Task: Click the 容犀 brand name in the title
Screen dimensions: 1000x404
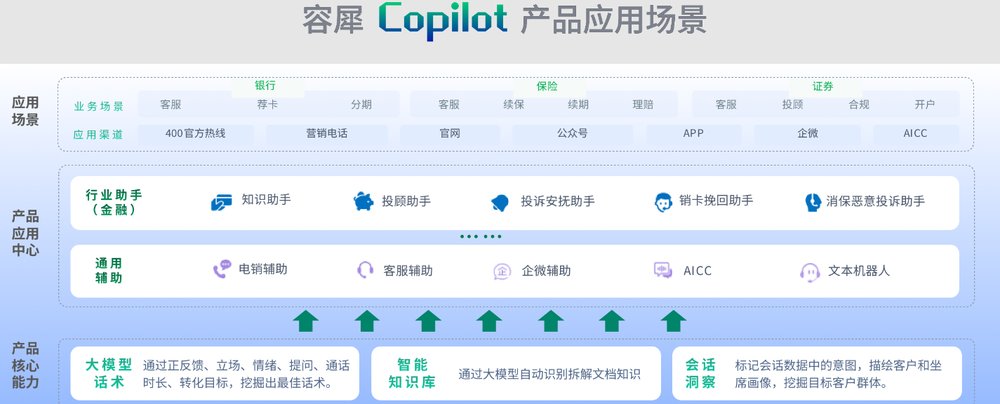Action: (x=332, y=20)
